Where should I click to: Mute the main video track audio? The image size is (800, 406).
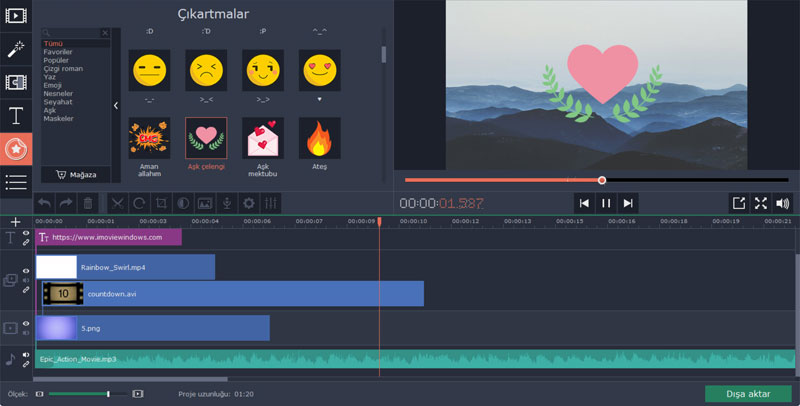coord(26,333)
